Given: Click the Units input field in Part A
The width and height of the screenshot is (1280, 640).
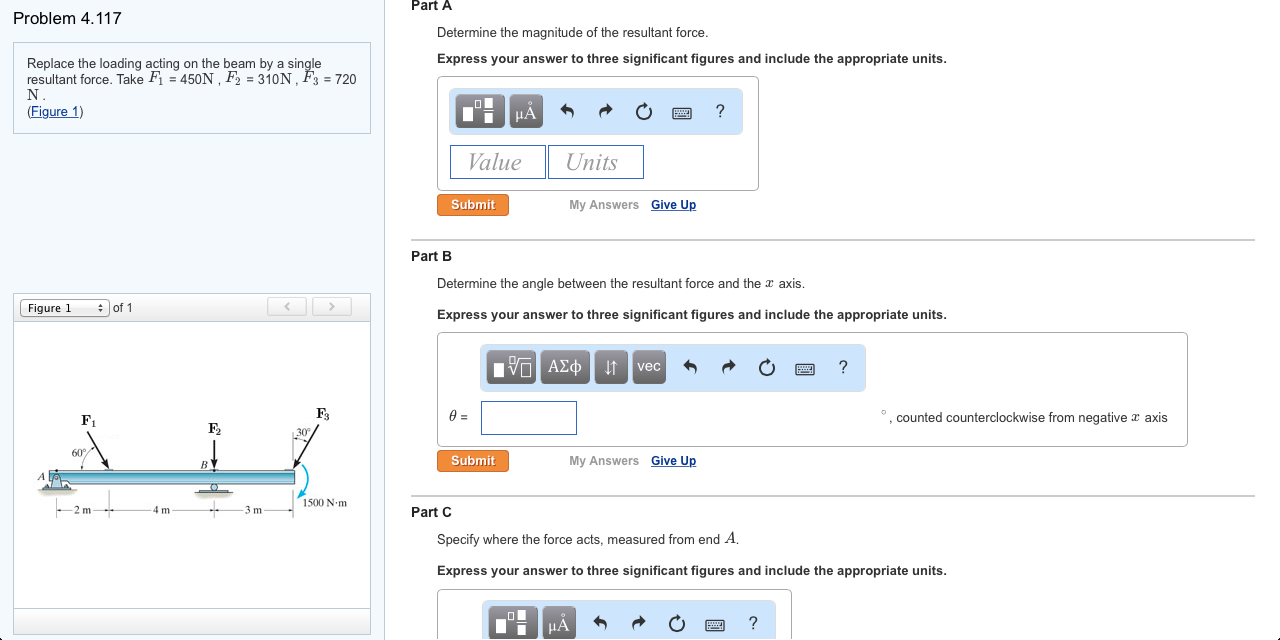Looking at the screenshot, I should pos(595,161).
